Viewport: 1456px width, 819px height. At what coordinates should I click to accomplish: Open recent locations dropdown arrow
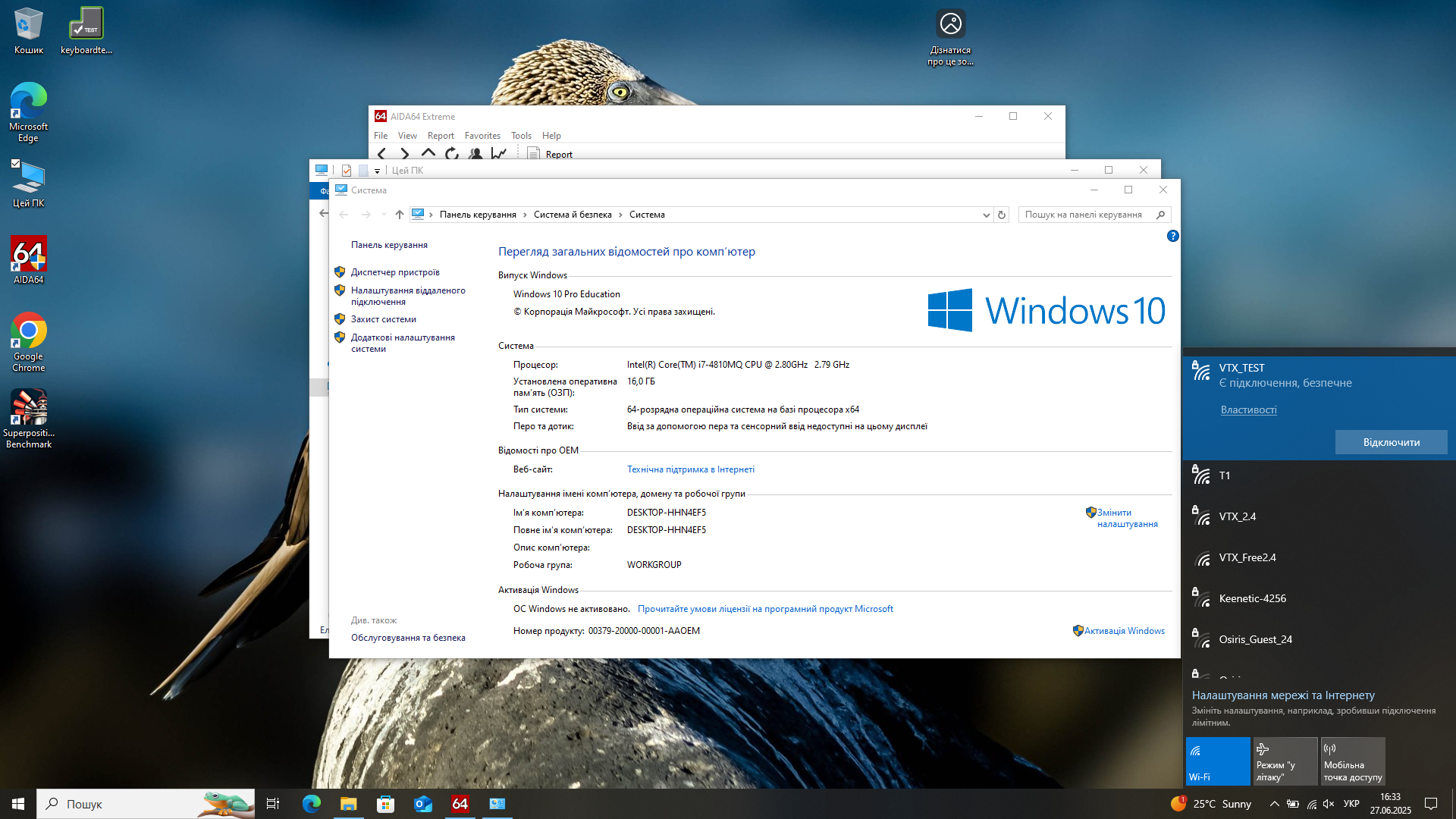(384, 215)
